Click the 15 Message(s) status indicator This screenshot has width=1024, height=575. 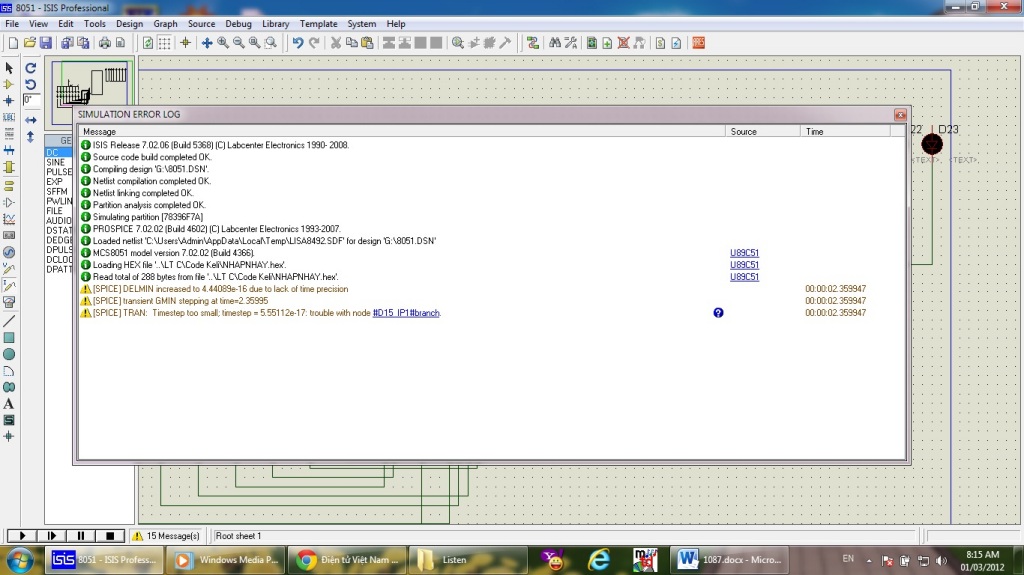click(167, 536)
